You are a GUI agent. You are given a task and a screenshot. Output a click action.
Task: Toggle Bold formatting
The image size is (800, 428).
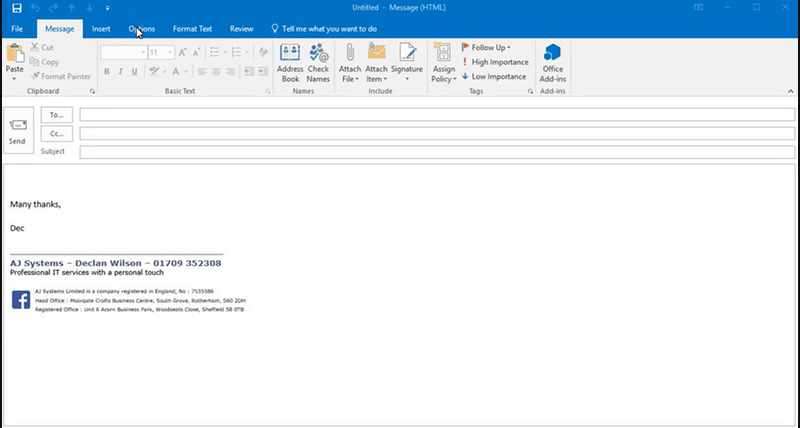[107, 72]
